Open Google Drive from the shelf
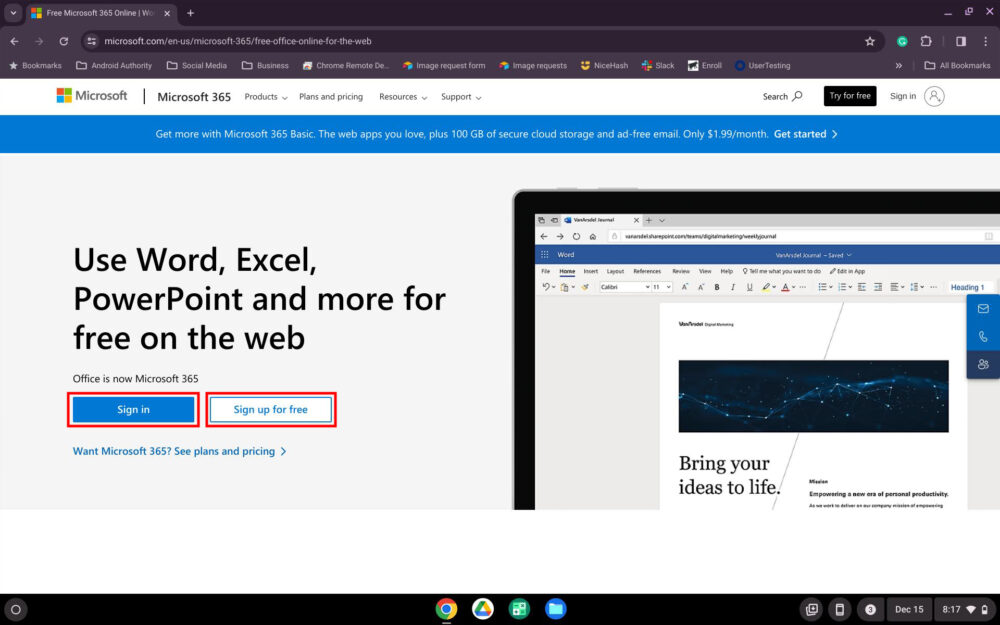 [x=482, y=608]
